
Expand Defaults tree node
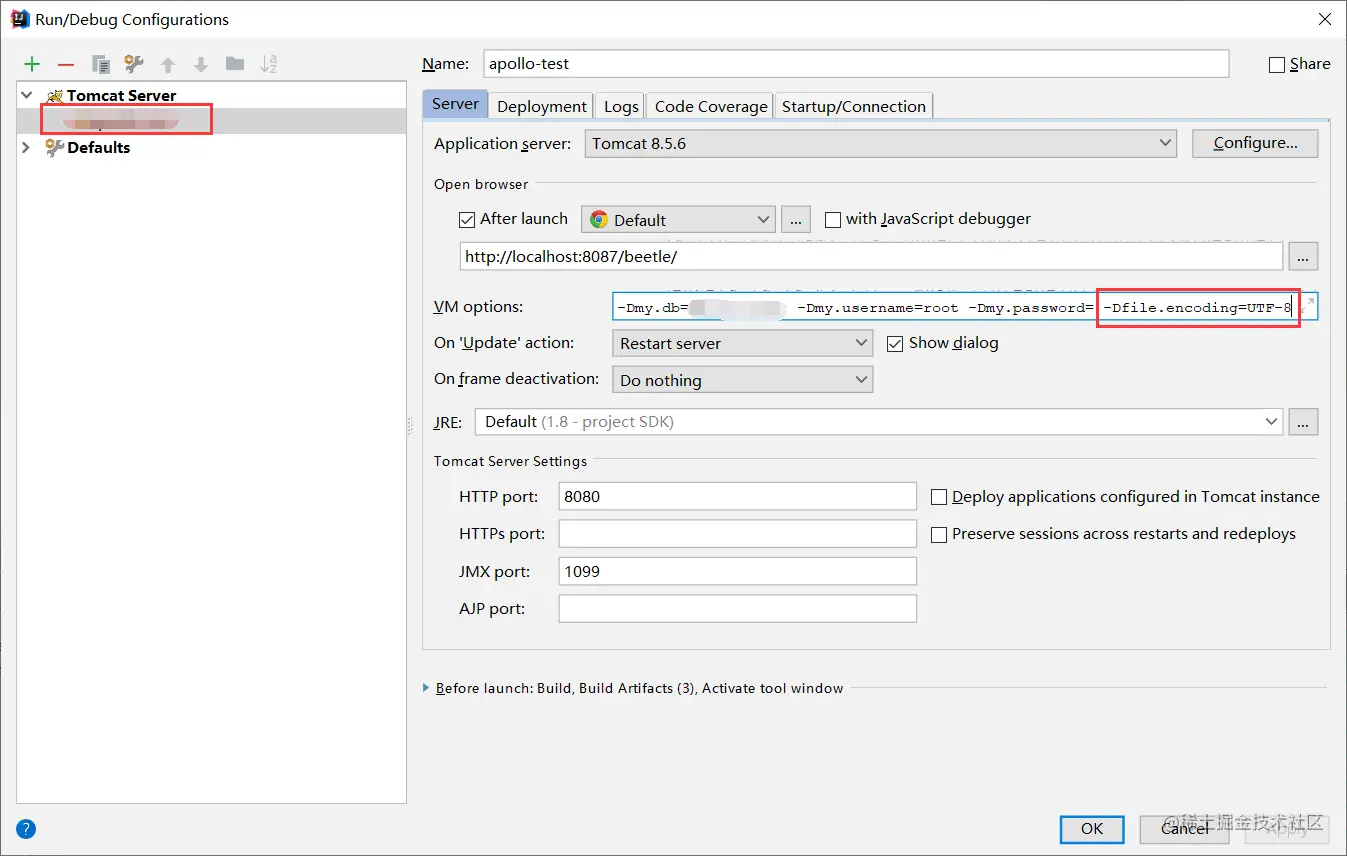click(26, 147)
